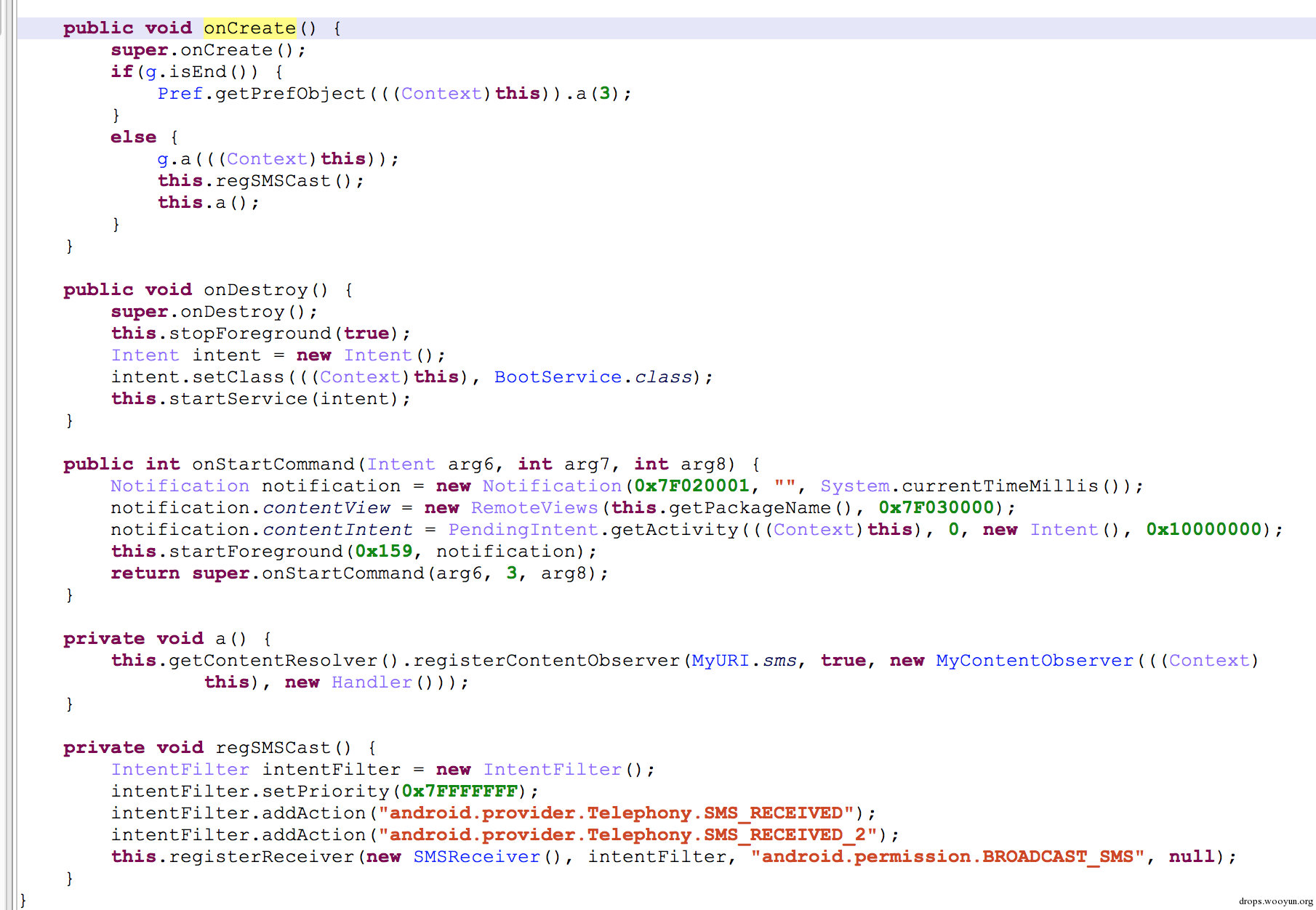The height and width of the screenshot is (910, 1316).
Task: Click the SMS_RECEIVED action string
Action: point(616,813)
